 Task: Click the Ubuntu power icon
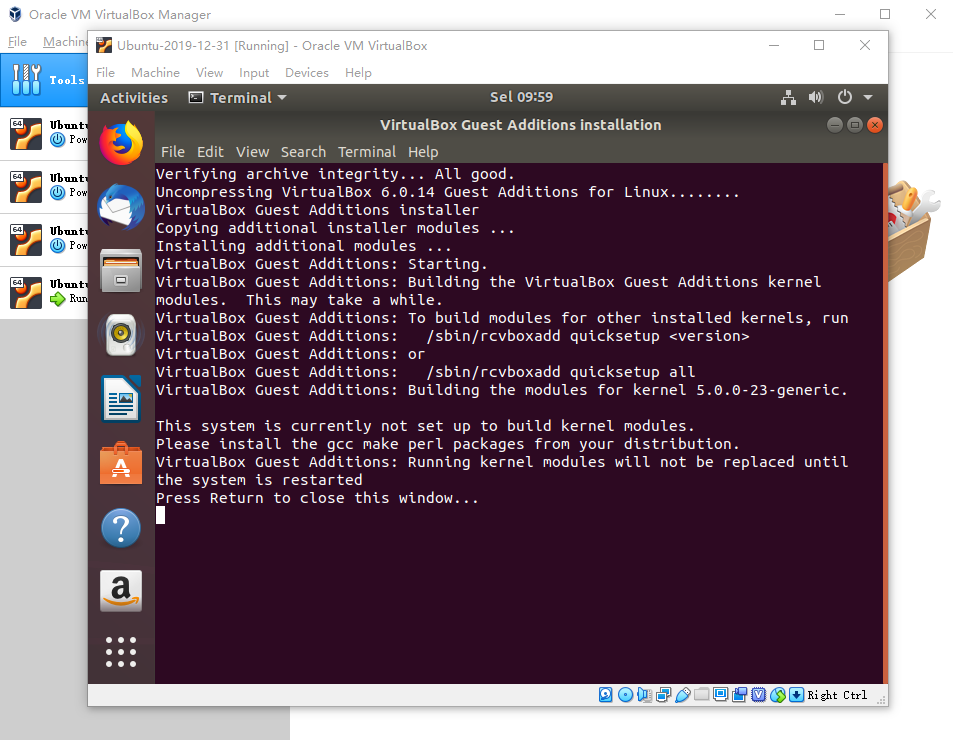point(845,97)
